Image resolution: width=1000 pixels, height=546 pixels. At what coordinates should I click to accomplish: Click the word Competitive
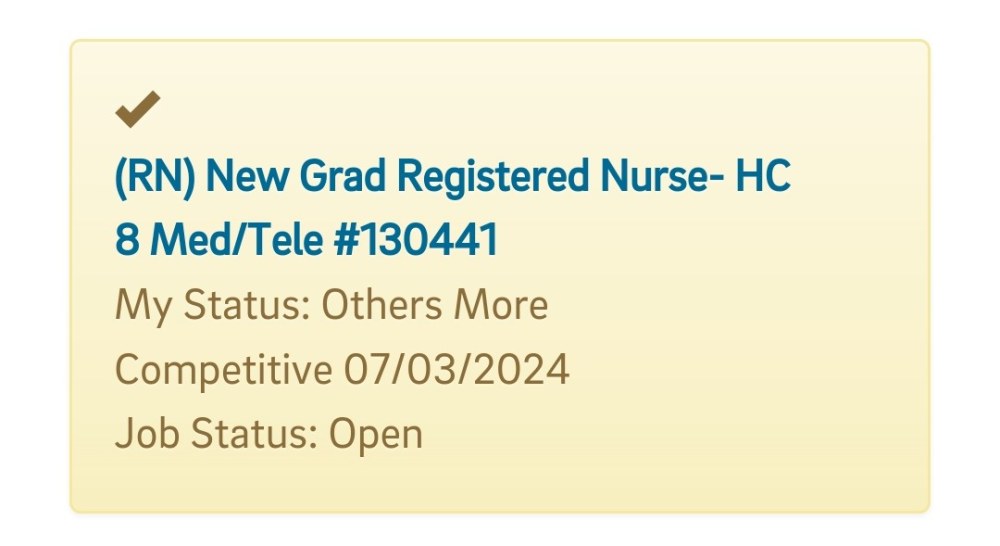click(223, 371)
